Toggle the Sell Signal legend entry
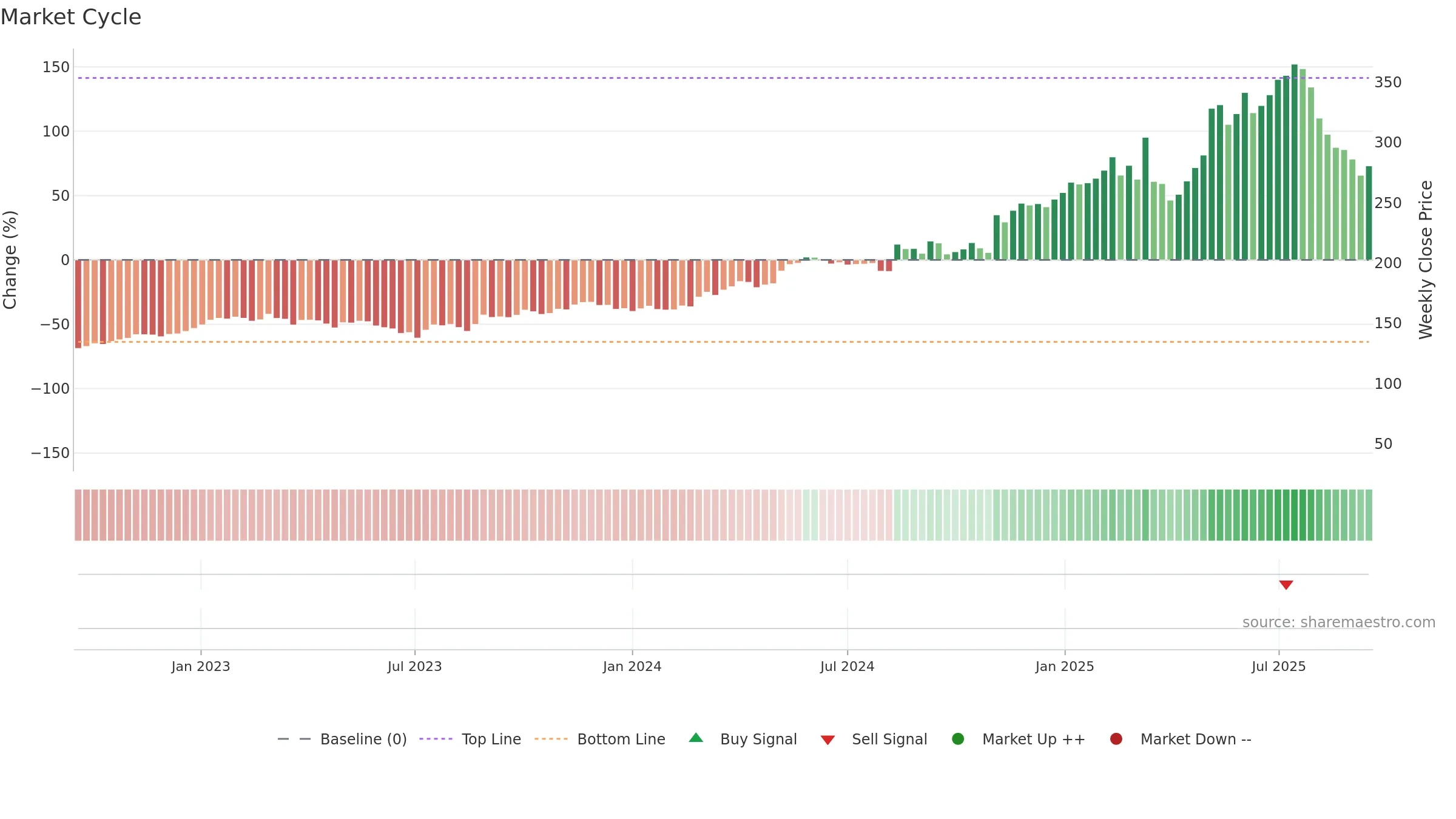This screenshot has width=1456, height=819. click(x=874, y=739)
